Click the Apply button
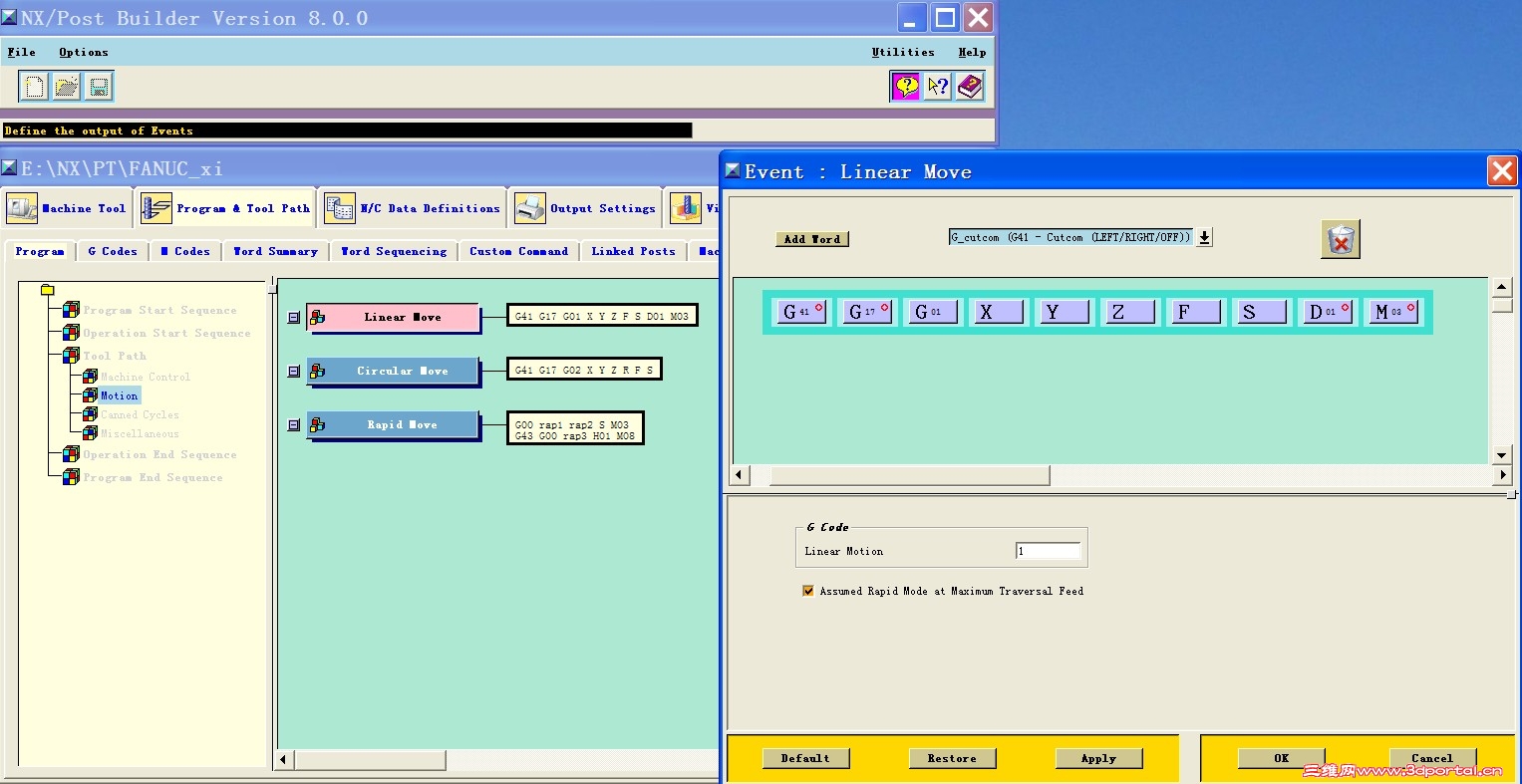The height and width of the screenshot is (784, 1522). pos(1098,758)
